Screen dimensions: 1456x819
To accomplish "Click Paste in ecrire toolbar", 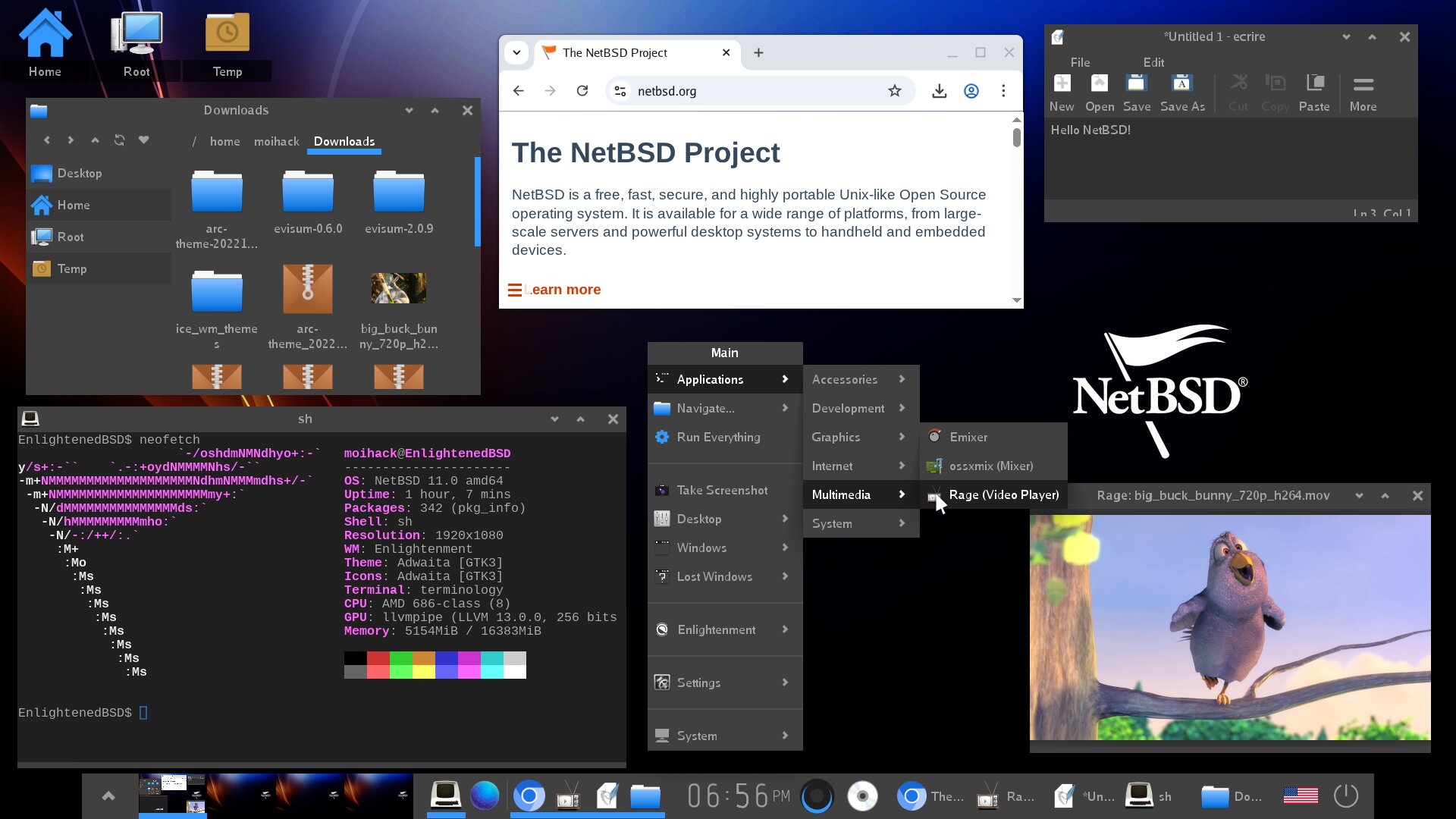I will tap(1314, 93).
